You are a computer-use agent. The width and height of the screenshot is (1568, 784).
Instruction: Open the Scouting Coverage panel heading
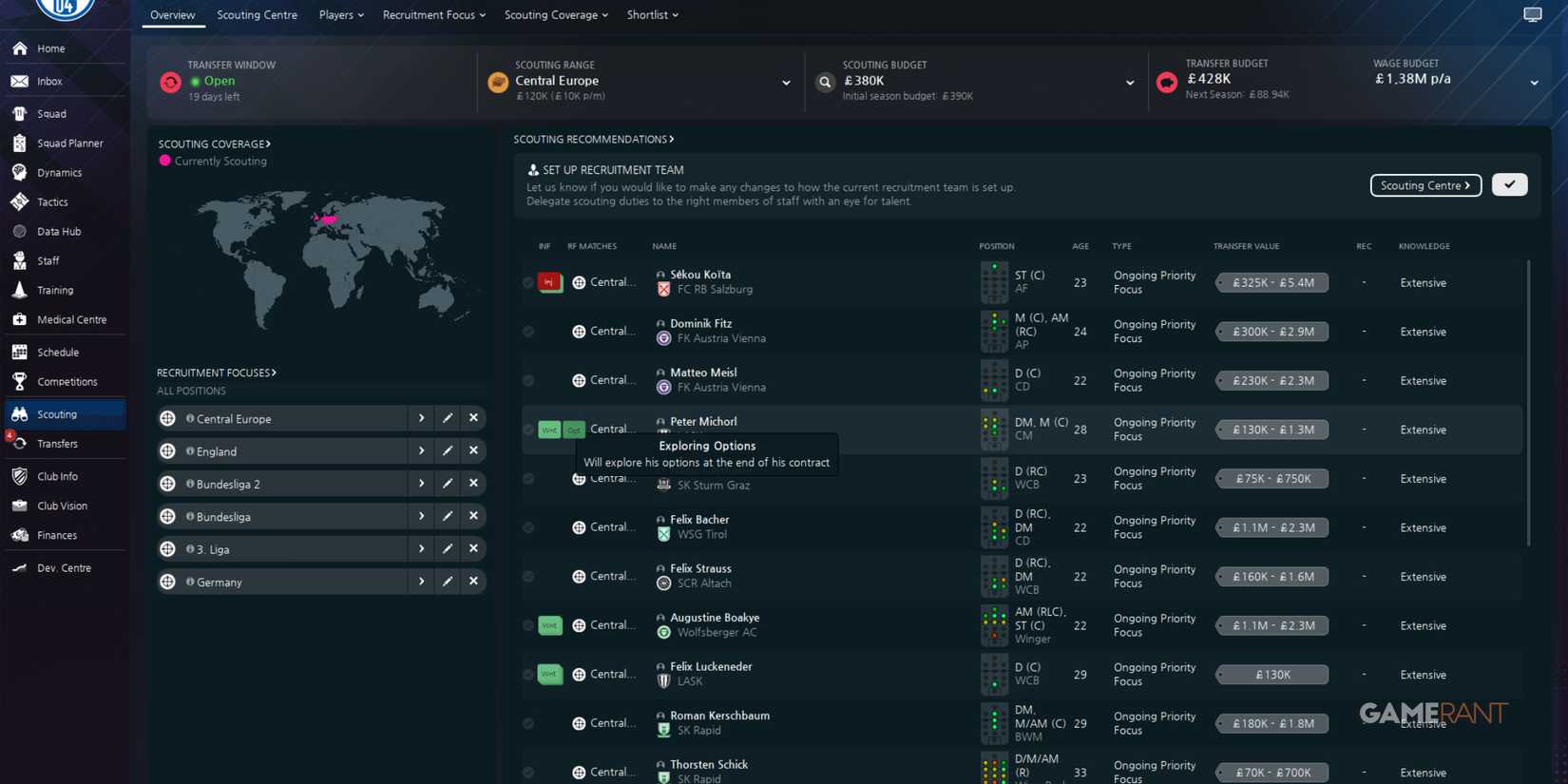click(214, 144)
